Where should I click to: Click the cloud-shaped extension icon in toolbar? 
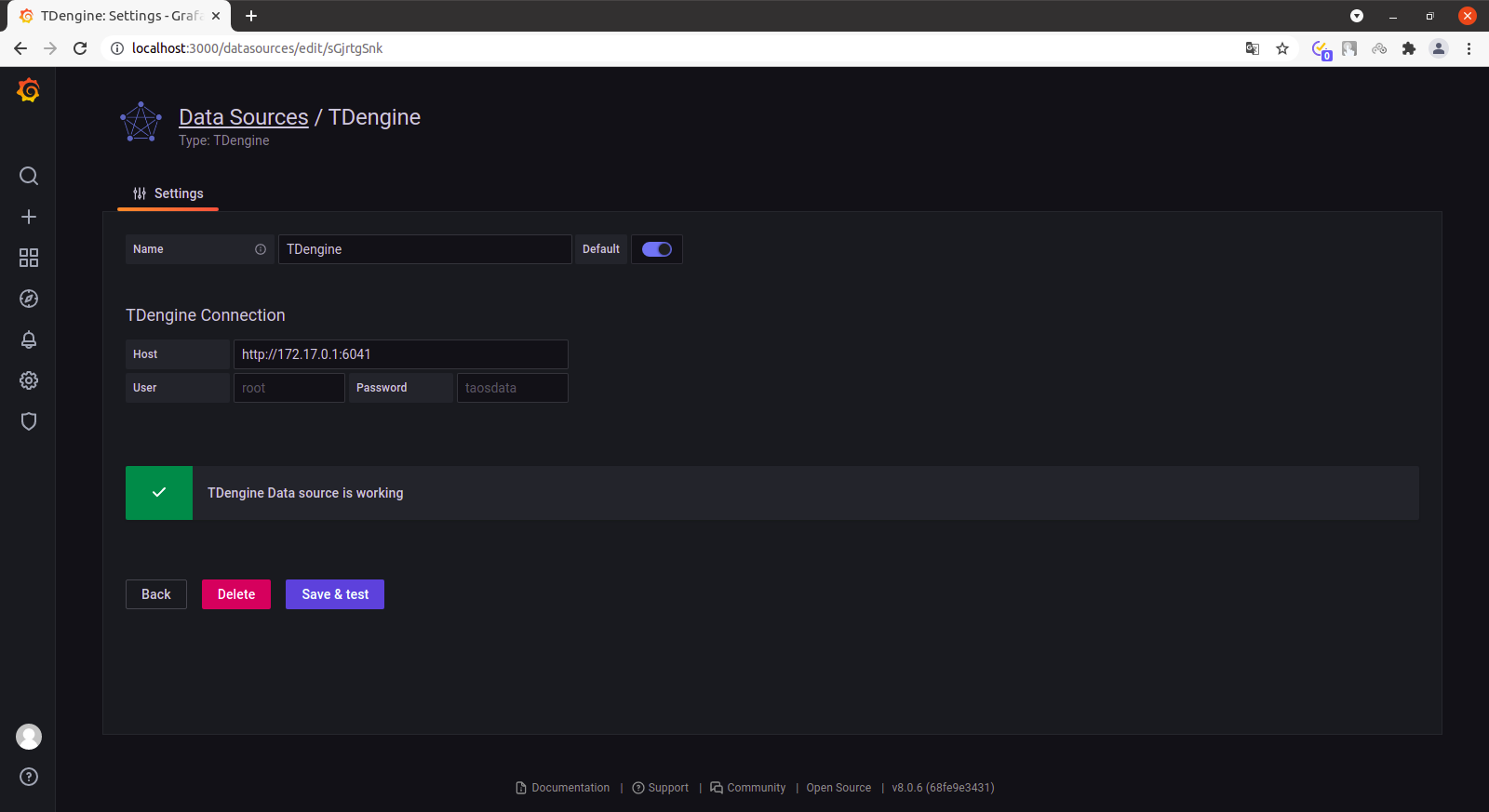pos(1379,48)
